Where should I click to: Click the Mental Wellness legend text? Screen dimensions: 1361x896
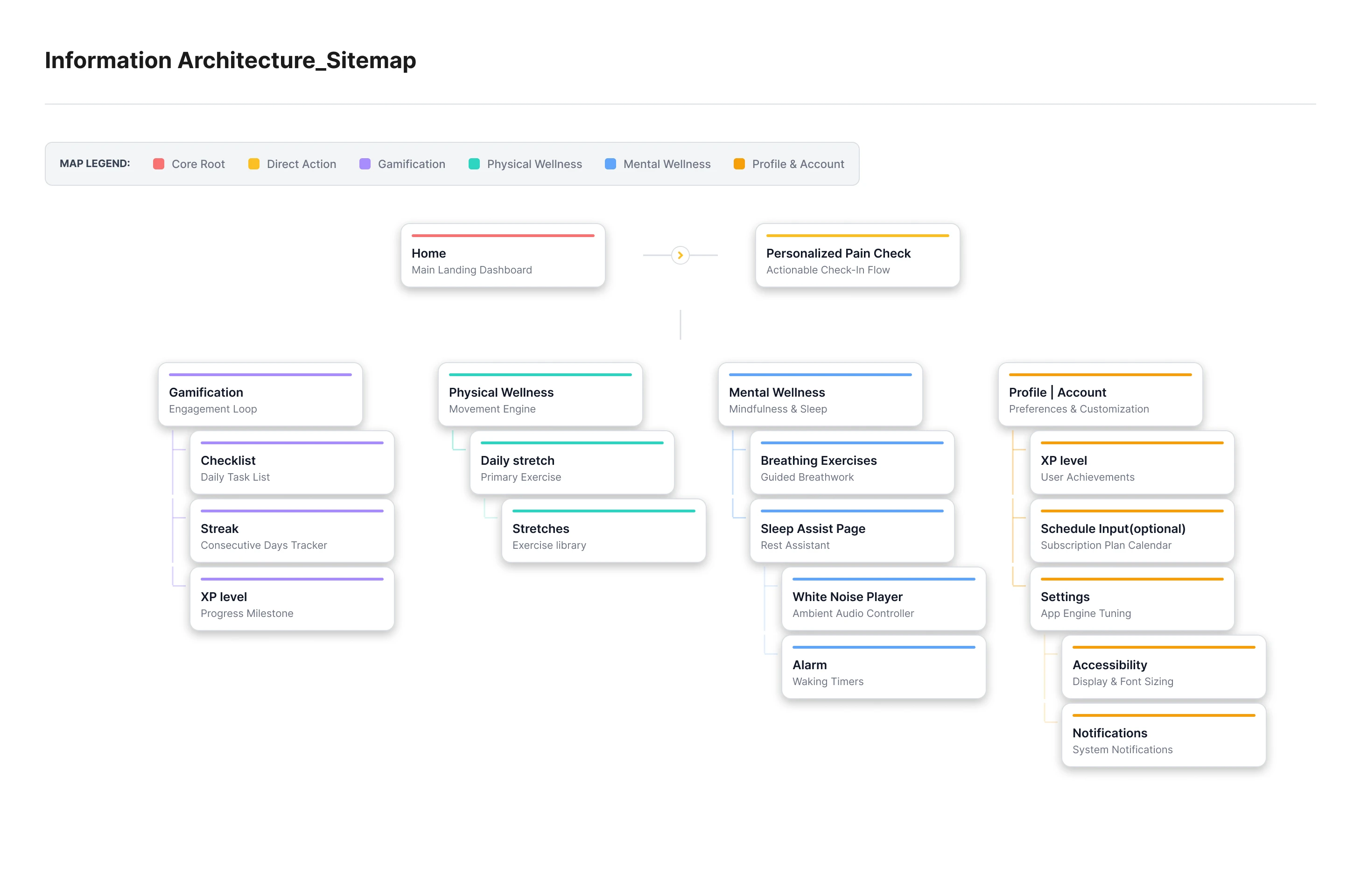pos(667,164)
